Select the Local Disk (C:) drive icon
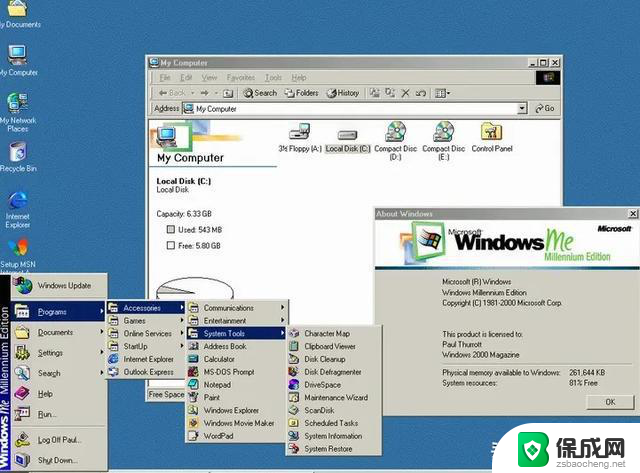 point(348,140)
